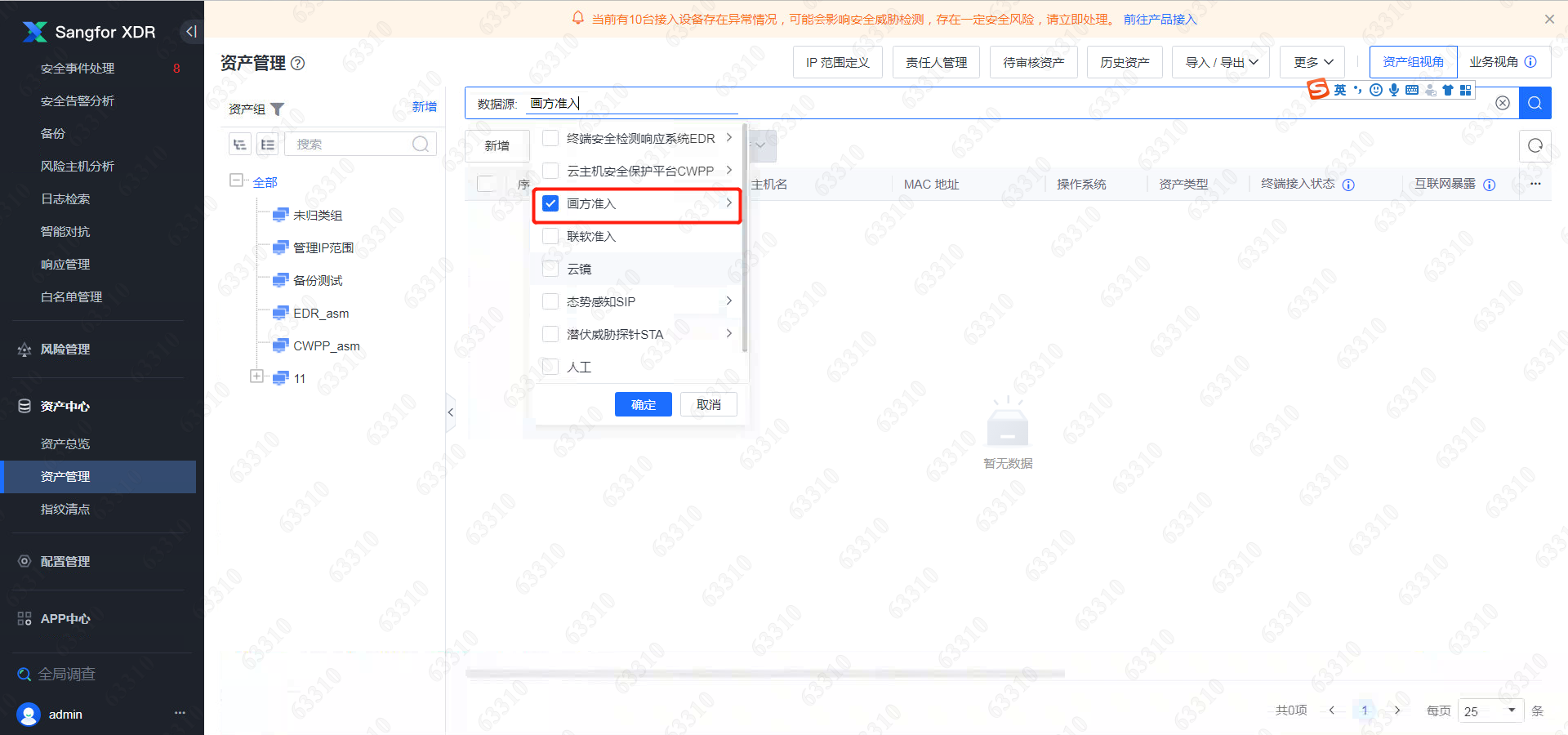Screen dimensions: 1568x735
Task: Open the 更多 dropdown menu
Action: tap(1311, 61)
